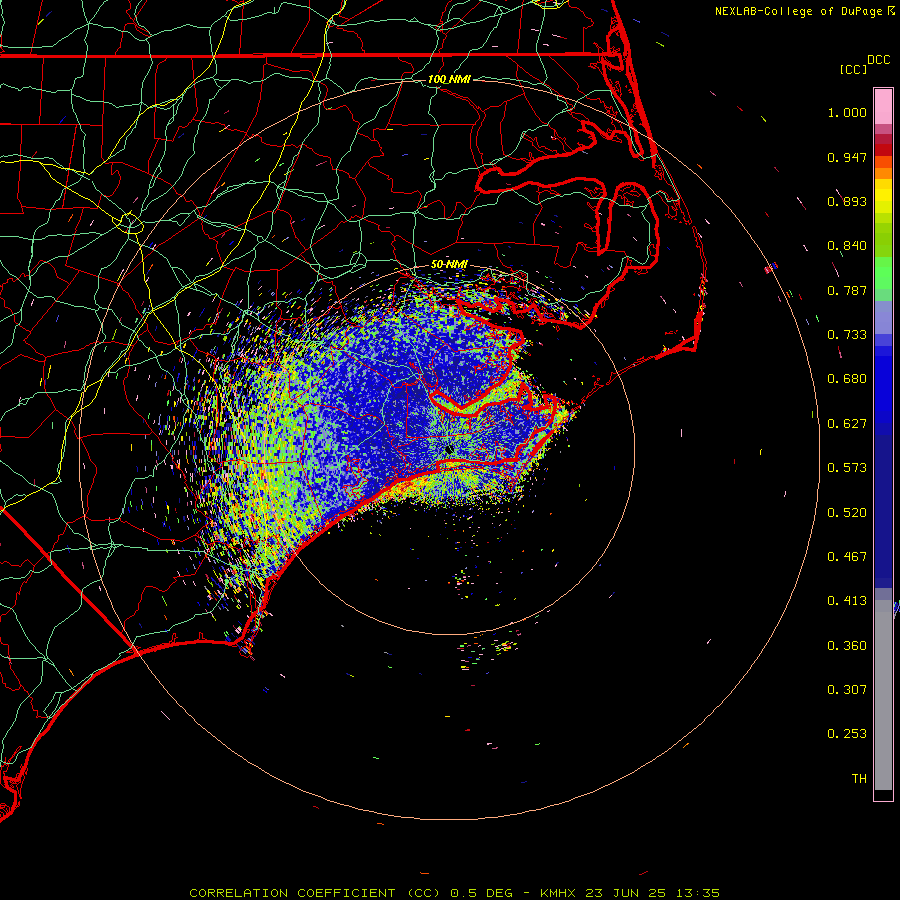
Task: Select the 0.413 color scale label
Action: click(x=847, y=601)
